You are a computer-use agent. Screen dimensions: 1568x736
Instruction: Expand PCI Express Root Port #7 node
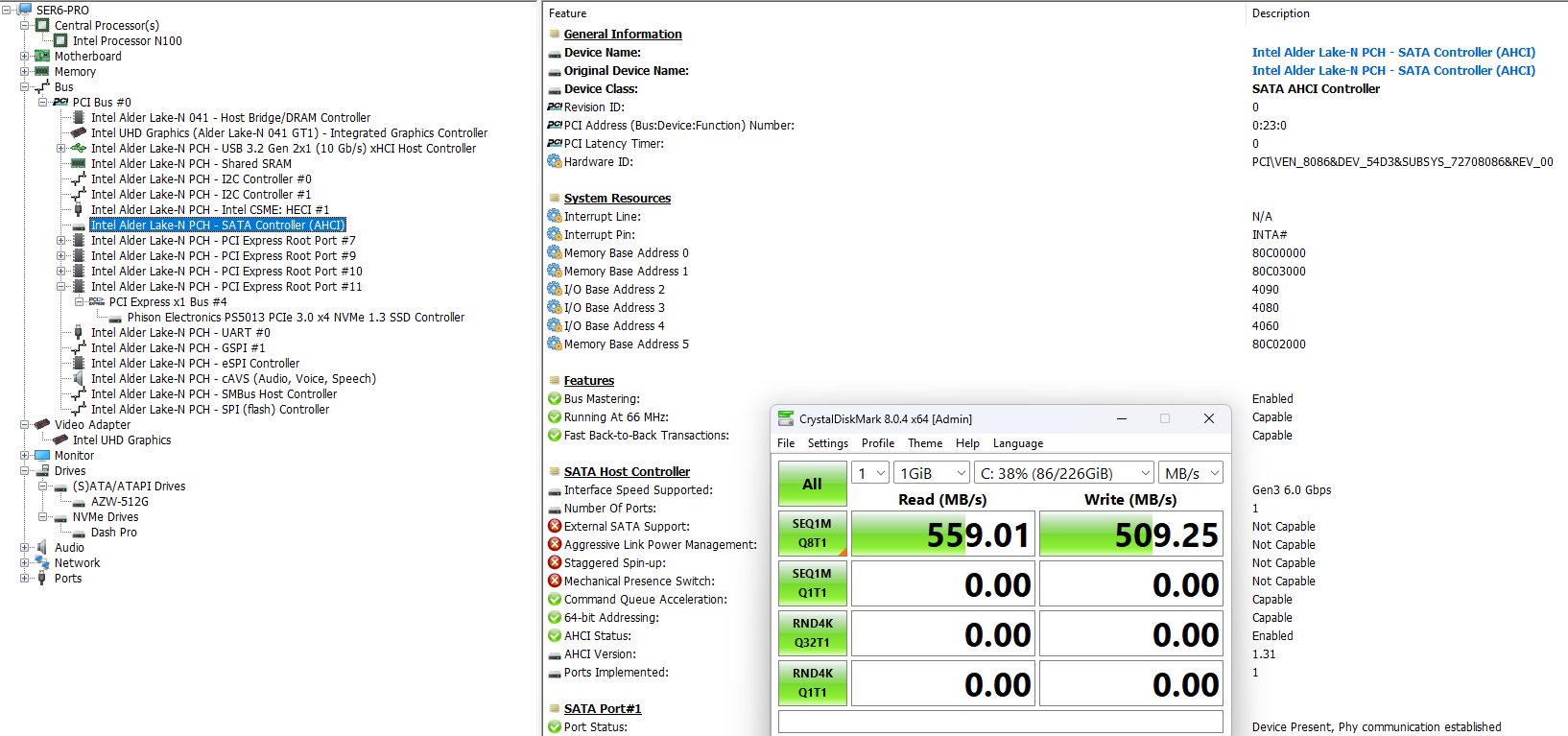point(61,240)
